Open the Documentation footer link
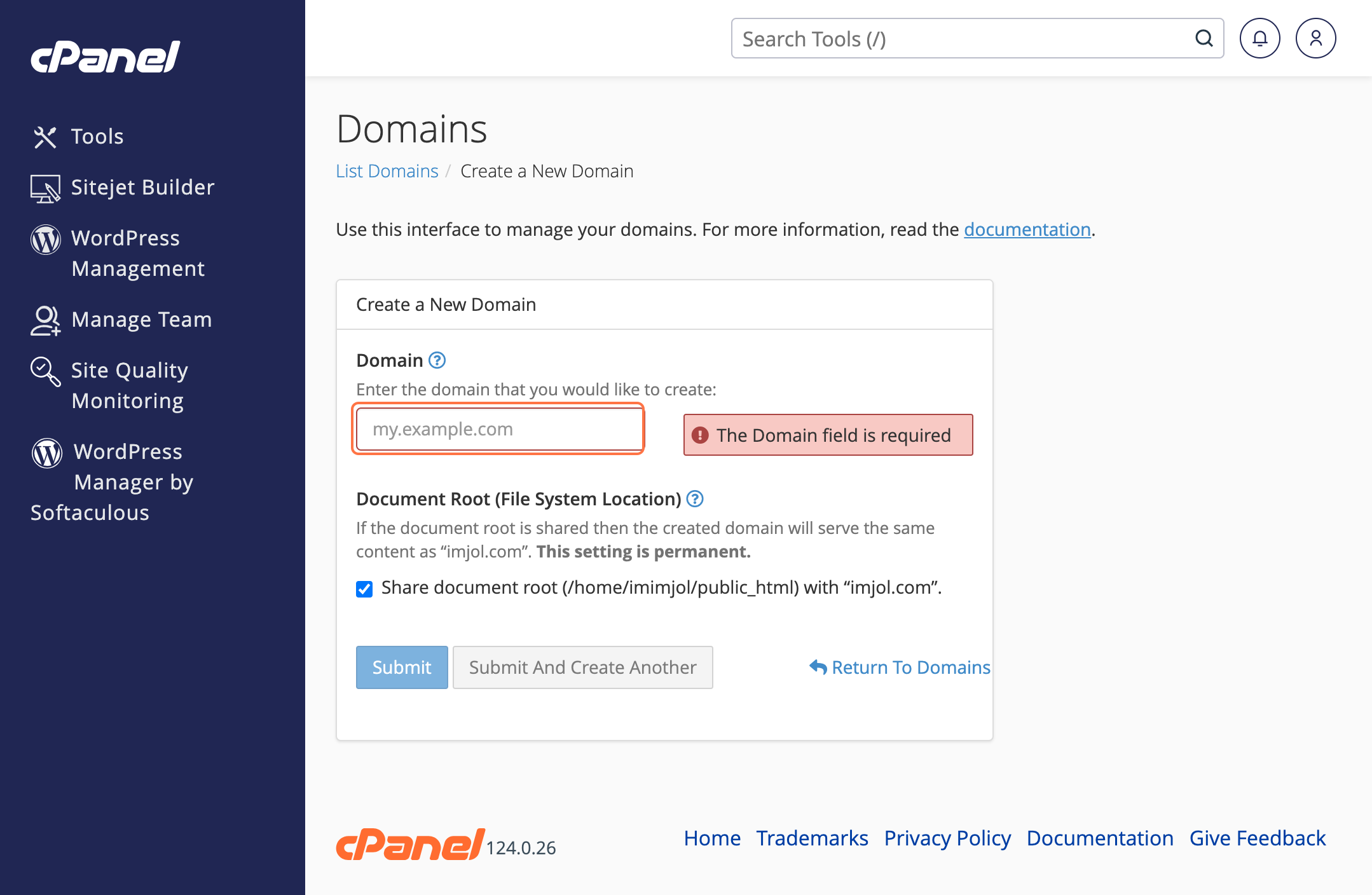The image size is (1372, 895). coord(1100,838)
